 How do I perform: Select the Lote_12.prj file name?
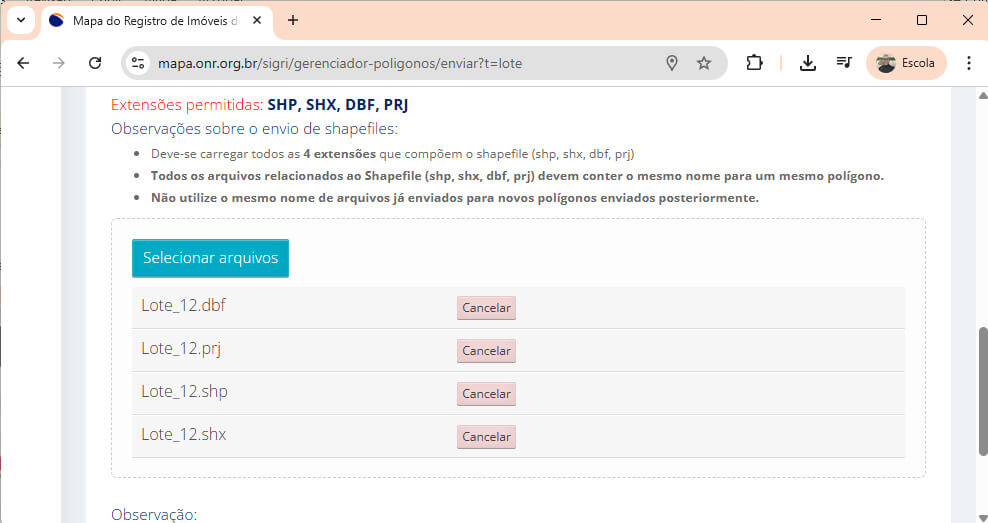click(x=181, y=348)
